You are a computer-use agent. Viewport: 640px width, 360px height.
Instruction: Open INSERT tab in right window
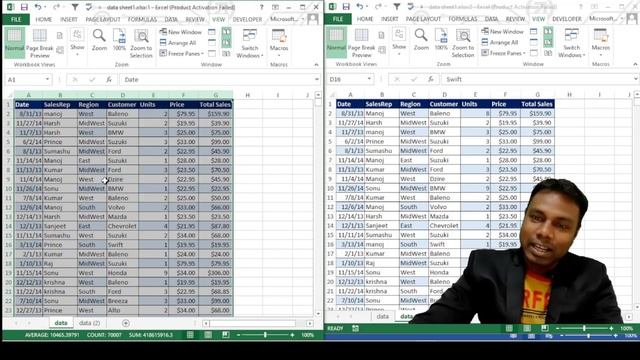coord(390,19)
